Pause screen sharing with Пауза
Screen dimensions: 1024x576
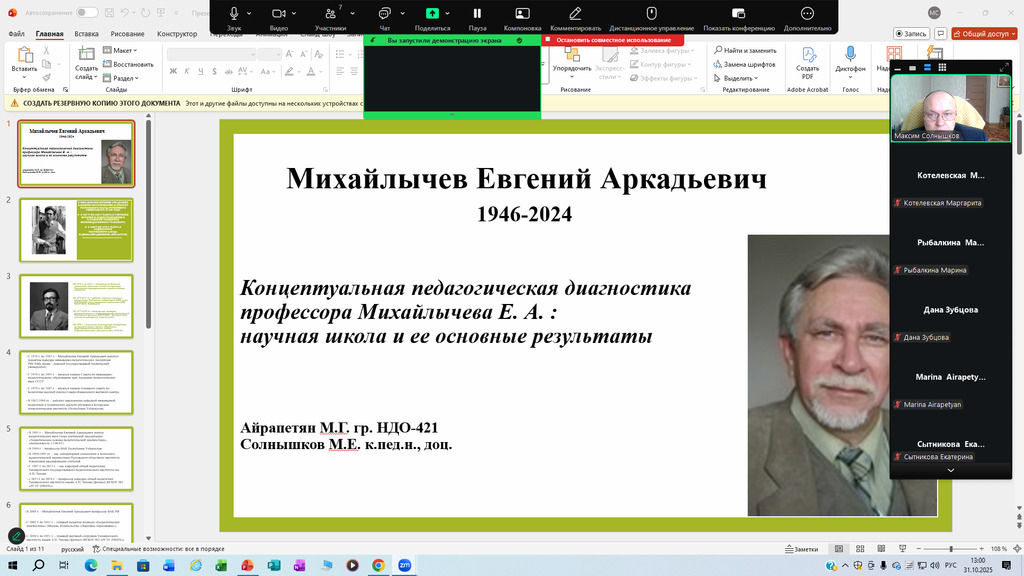[477, 14]
